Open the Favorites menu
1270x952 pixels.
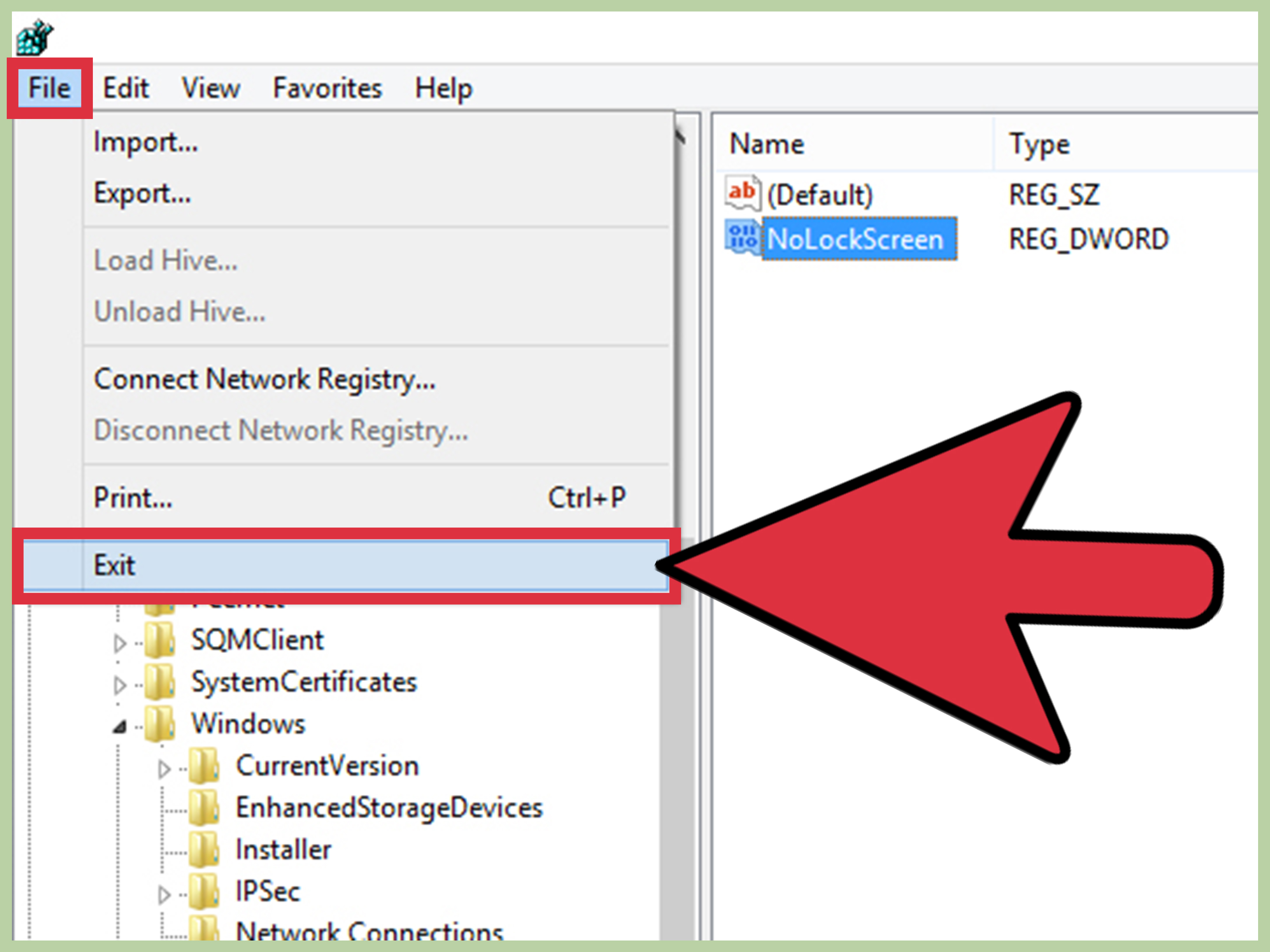pos(327,88)
